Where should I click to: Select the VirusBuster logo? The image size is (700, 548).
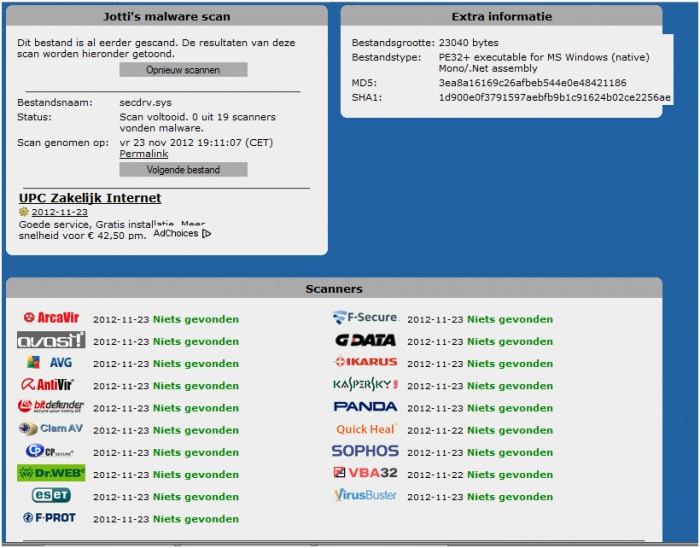365,495
